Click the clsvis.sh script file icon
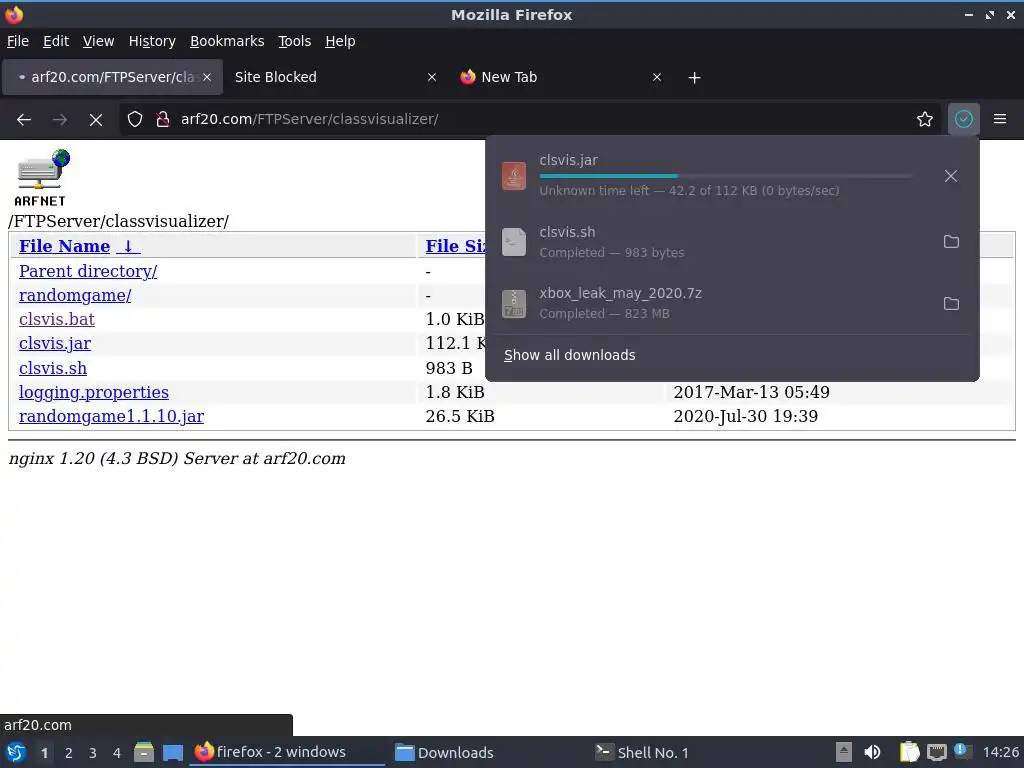This screenshot has height=768, width=1024. (513, 242)
